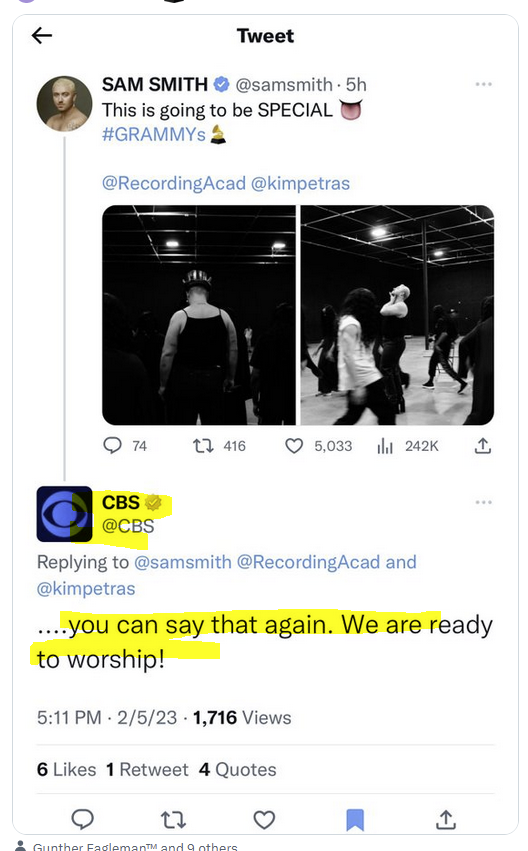Go back using the left arrow icon
Image resolution: width=528 pixels, height=851 pixels.
tap(42, 36)
